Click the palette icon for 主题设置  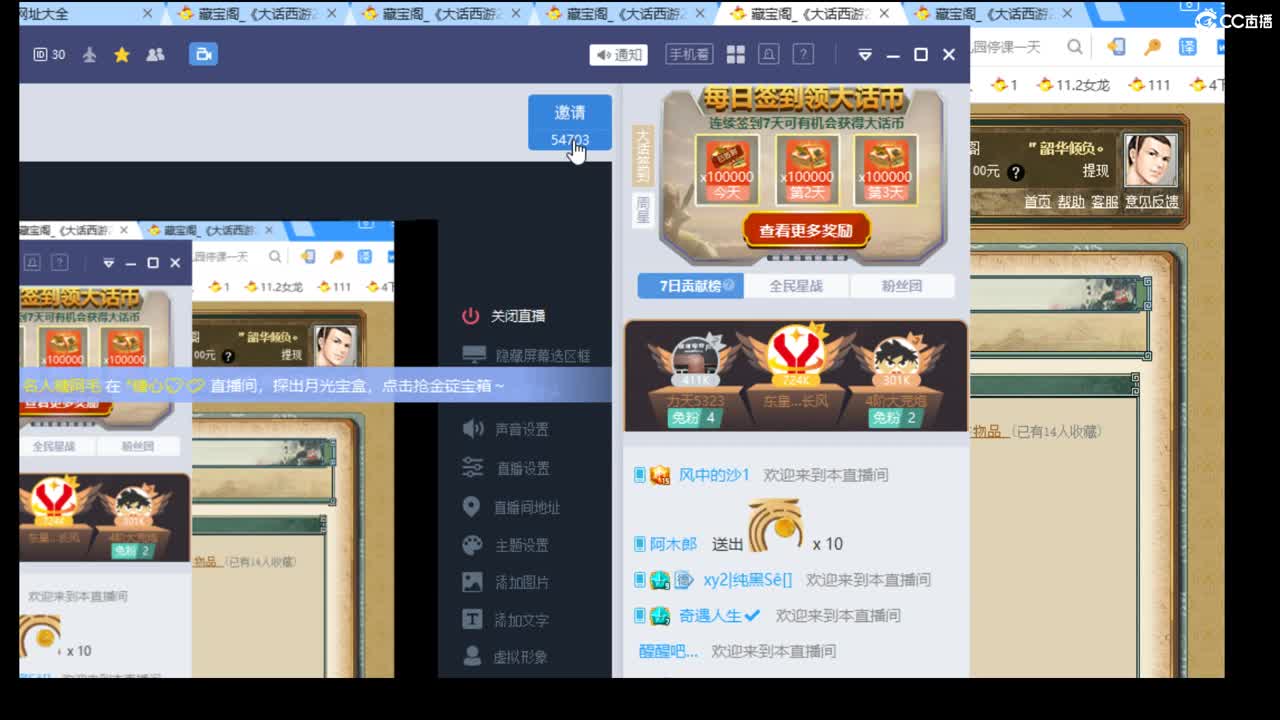pyautogui.click(x=472, y=545)
